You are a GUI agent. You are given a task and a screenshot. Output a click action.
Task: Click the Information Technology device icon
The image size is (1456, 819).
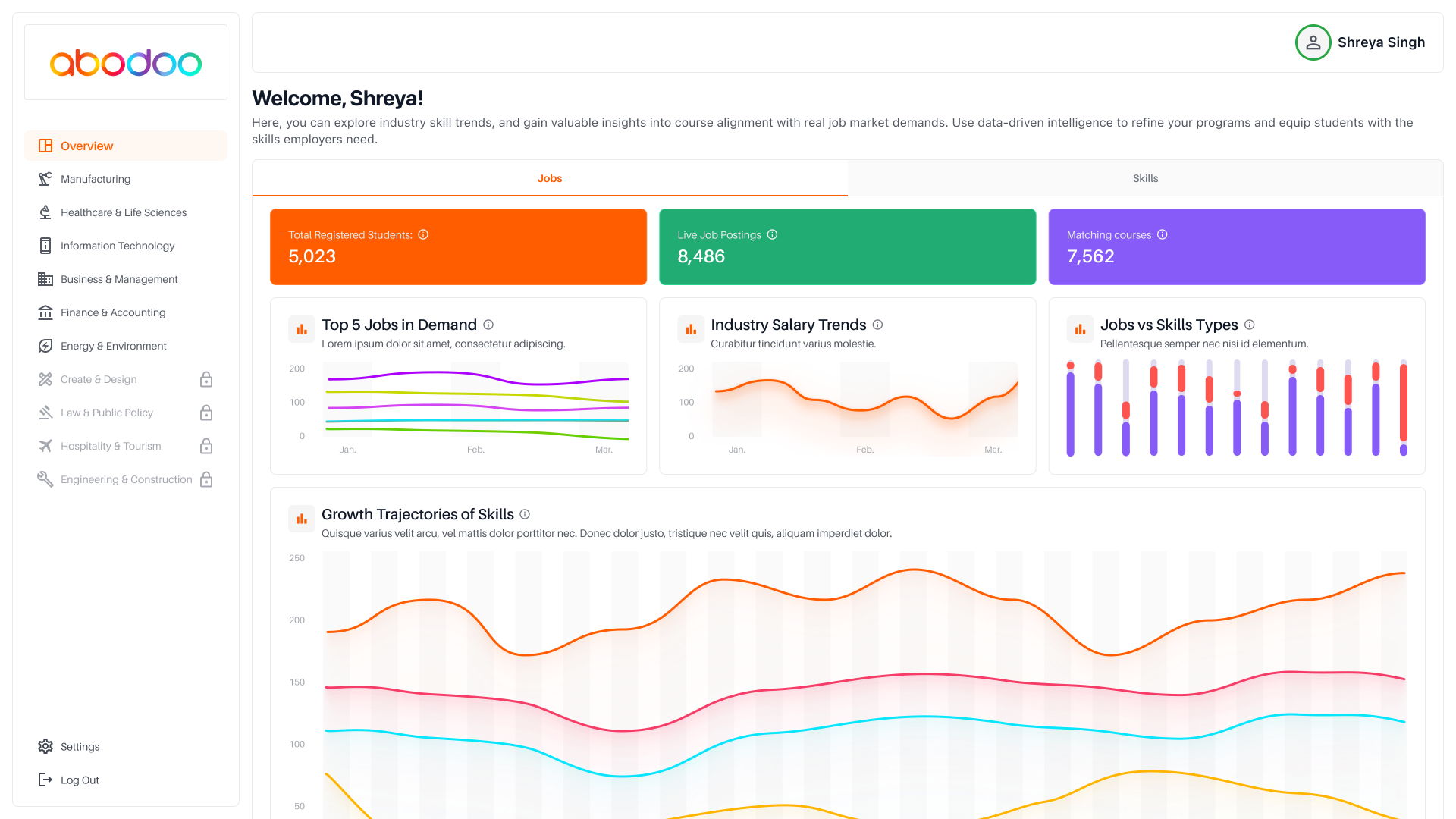(45, 246)
